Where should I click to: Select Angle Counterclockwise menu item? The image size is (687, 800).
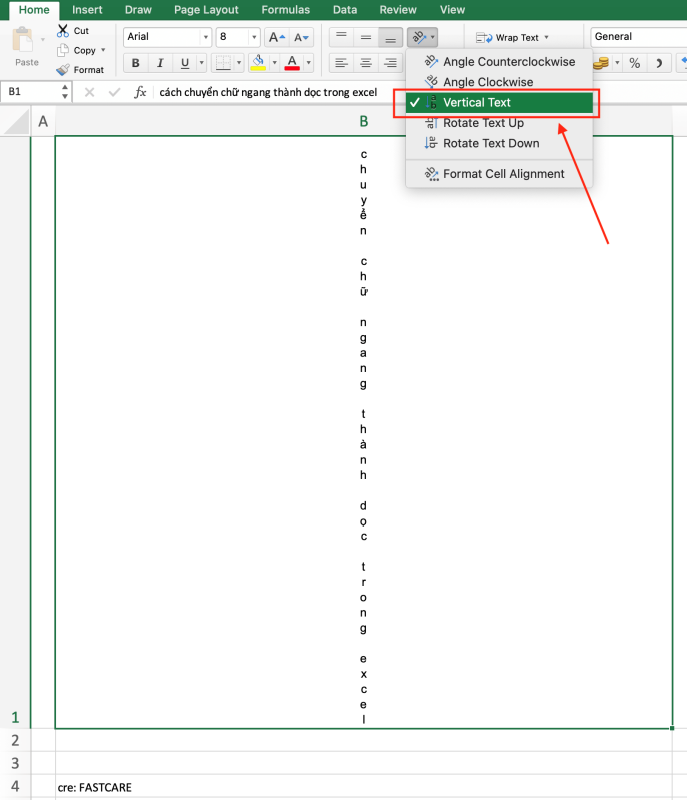click(x=499, y=62)
